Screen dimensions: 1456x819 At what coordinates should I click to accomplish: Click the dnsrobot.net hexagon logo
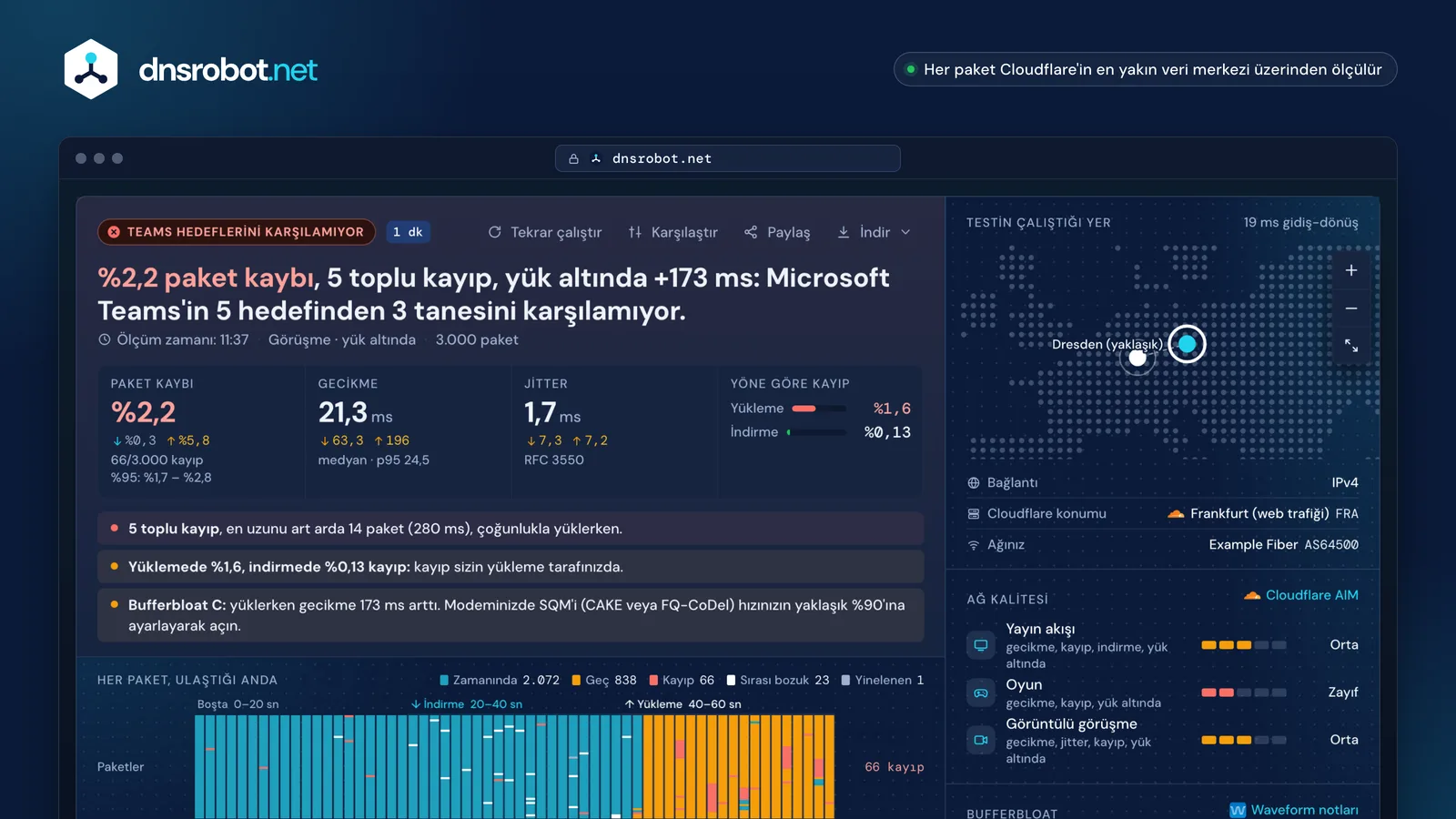[x=91, y=69]
